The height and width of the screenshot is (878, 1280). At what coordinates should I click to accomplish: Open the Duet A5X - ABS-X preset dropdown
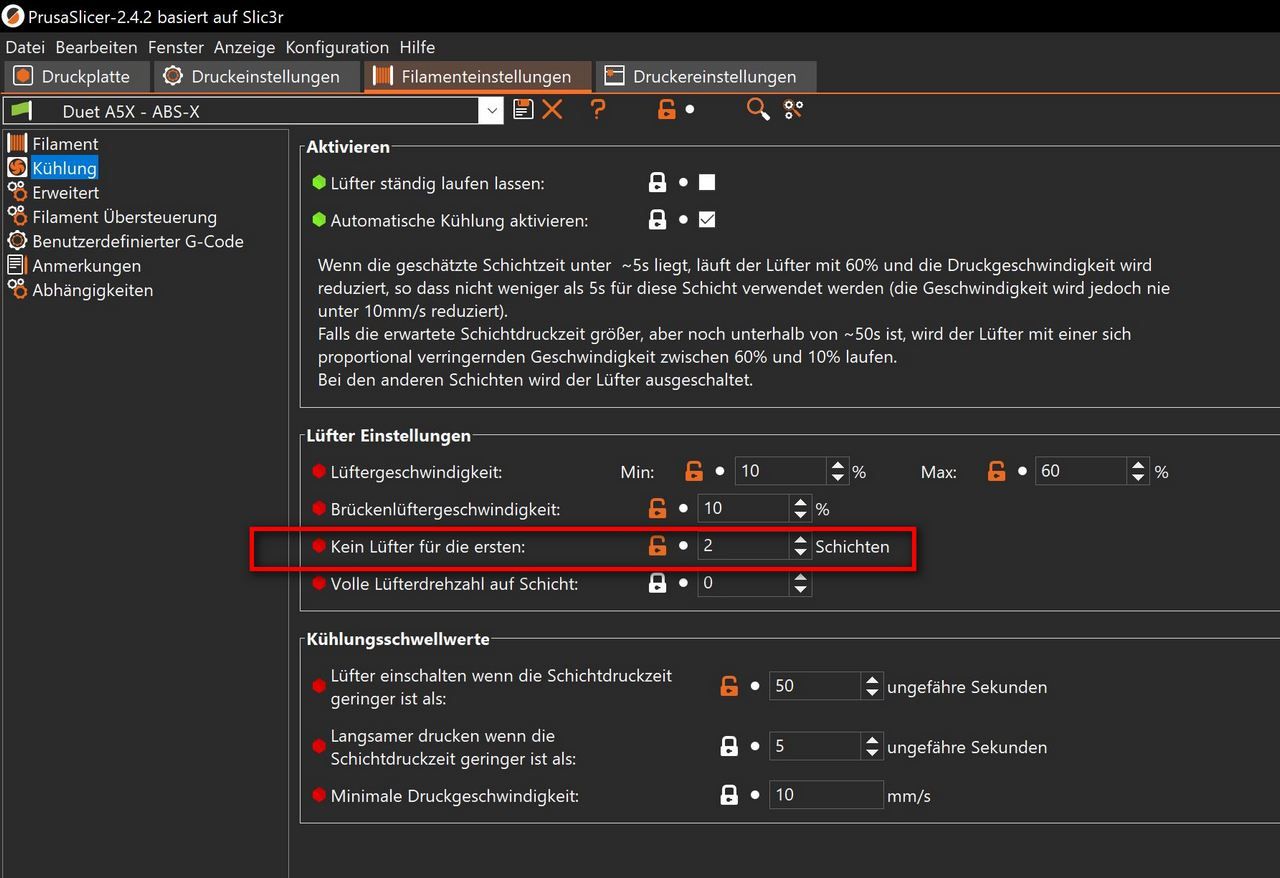point(491,111)
